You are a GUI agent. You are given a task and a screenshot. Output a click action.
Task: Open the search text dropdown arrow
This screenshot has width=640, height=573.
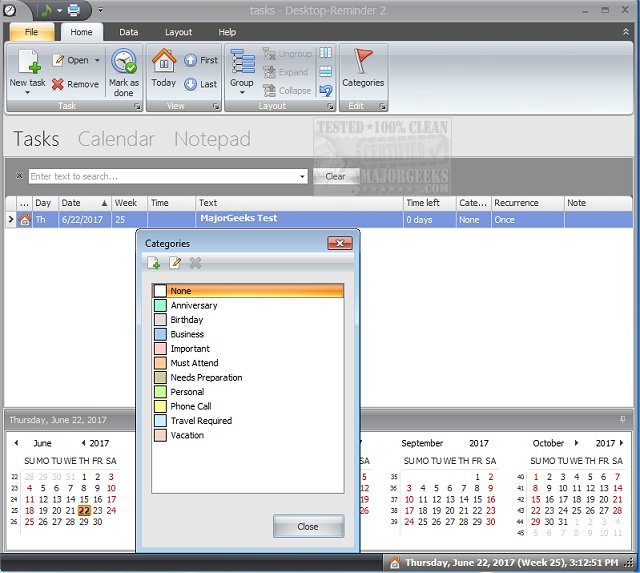pos(302,177)
